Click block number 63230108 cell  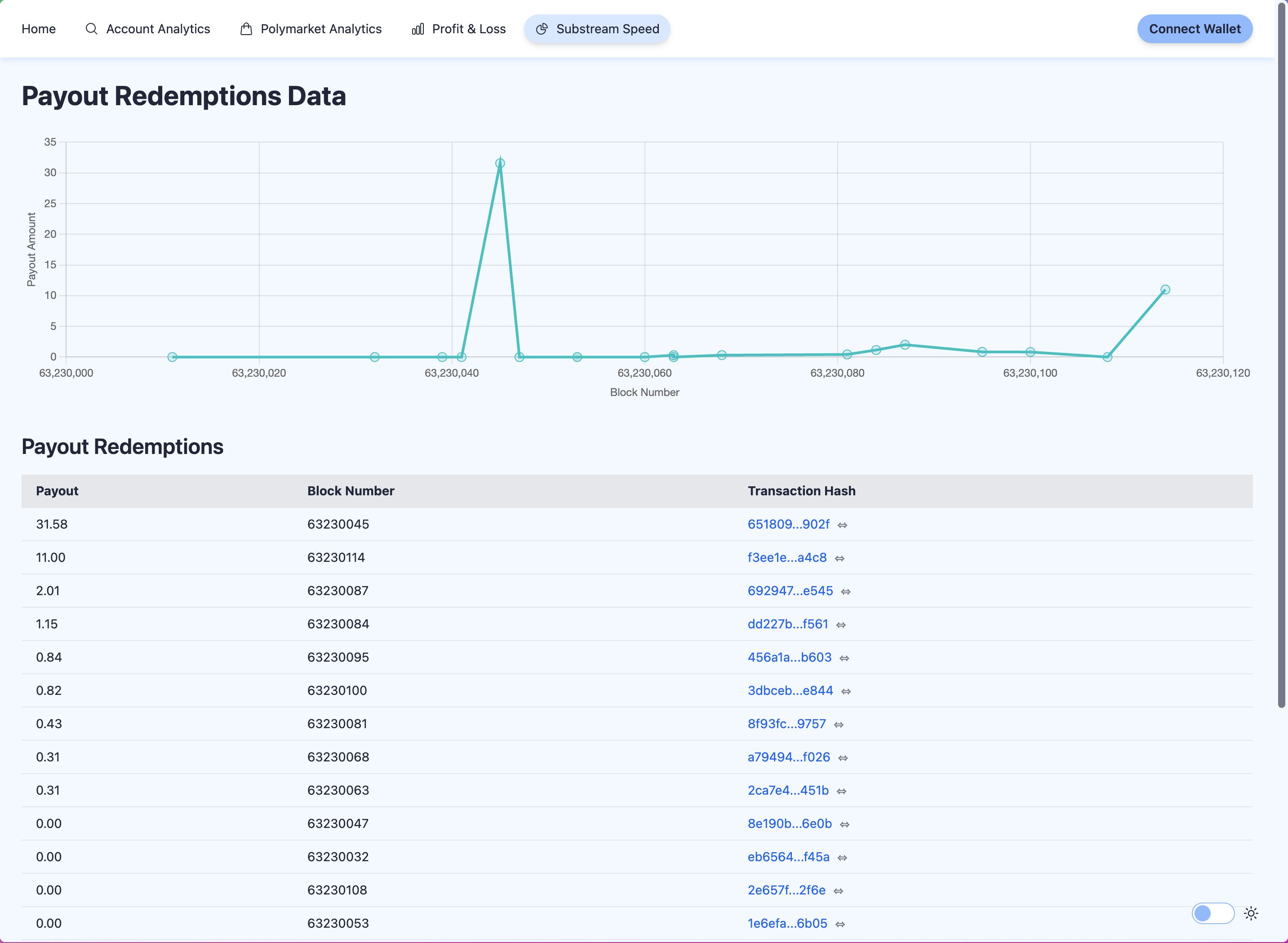click(x=337, y=890)
